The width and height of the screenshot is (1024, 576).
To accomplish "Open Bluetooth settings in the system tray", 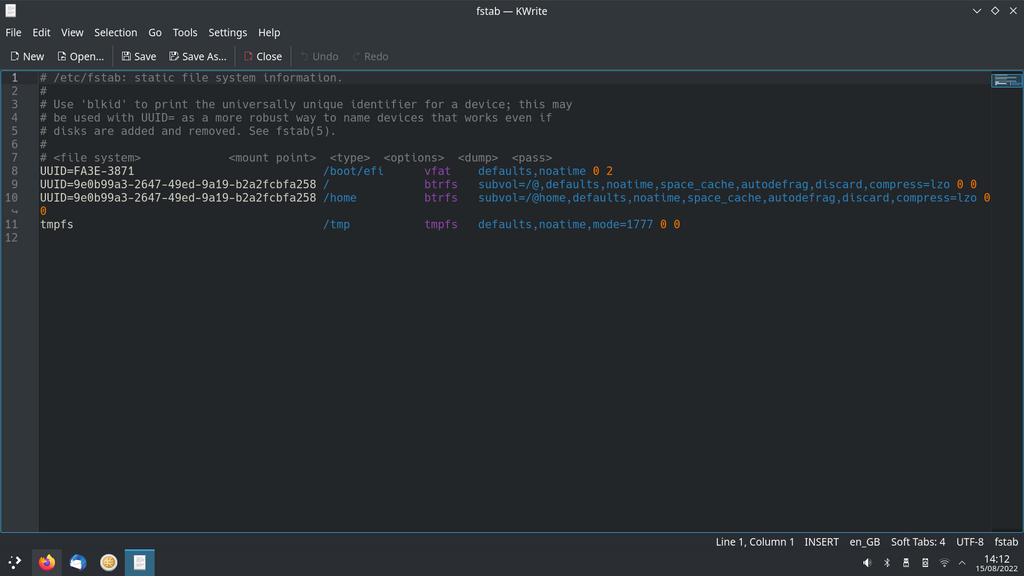I will [886, 563].
